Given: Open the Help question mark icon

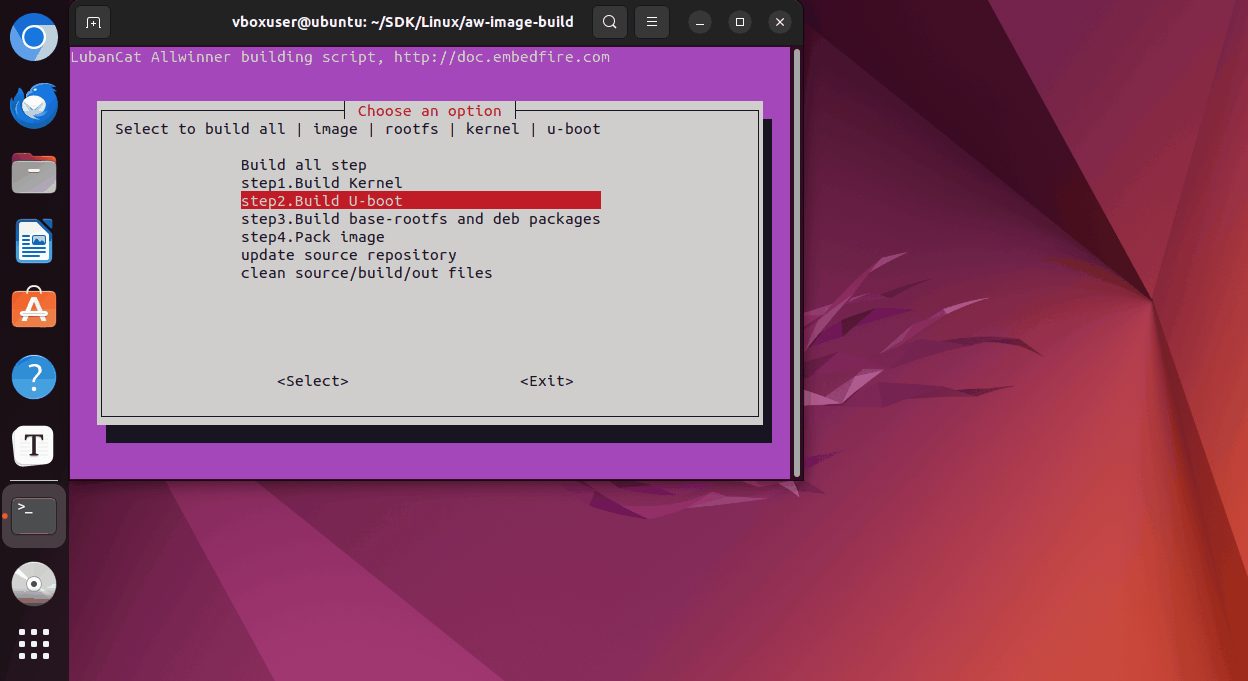Looking at the screenshot, I should click(x=34, y=377).
